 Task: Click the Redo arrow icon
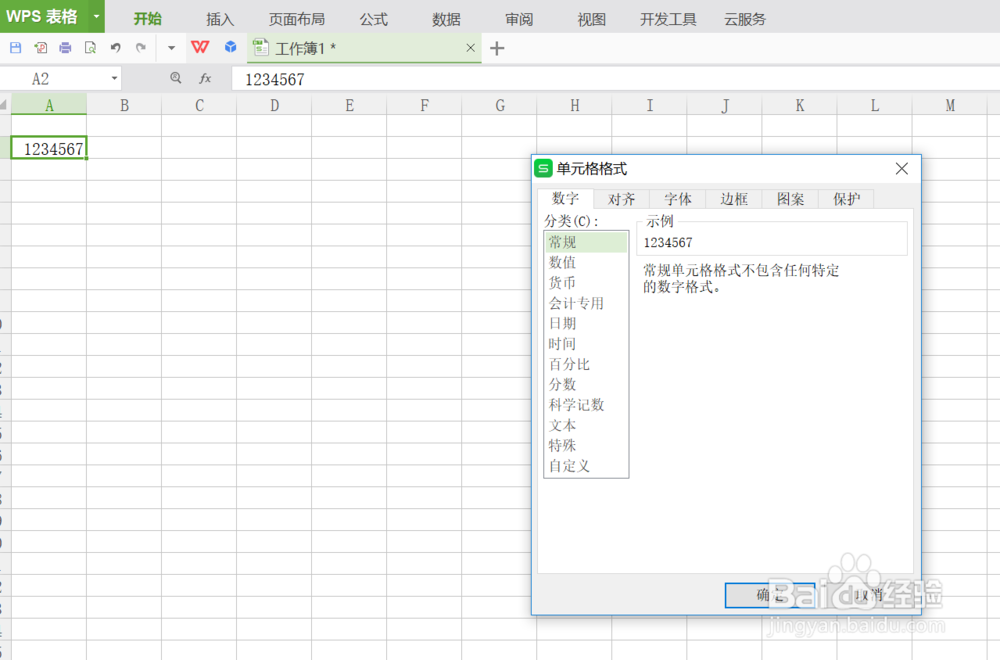pyautogui.click(x=141, y=48)
